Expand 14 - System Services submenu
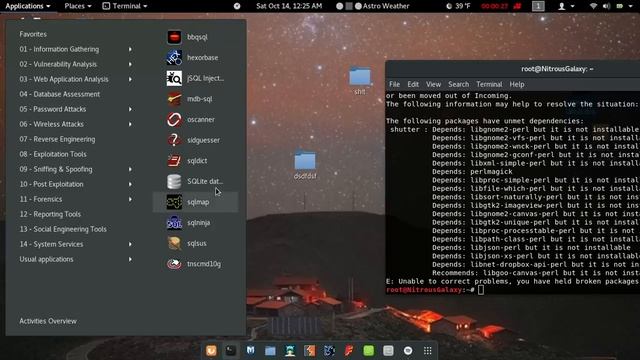This screenshot has width=640, height=360. click(x=76, y=244)
